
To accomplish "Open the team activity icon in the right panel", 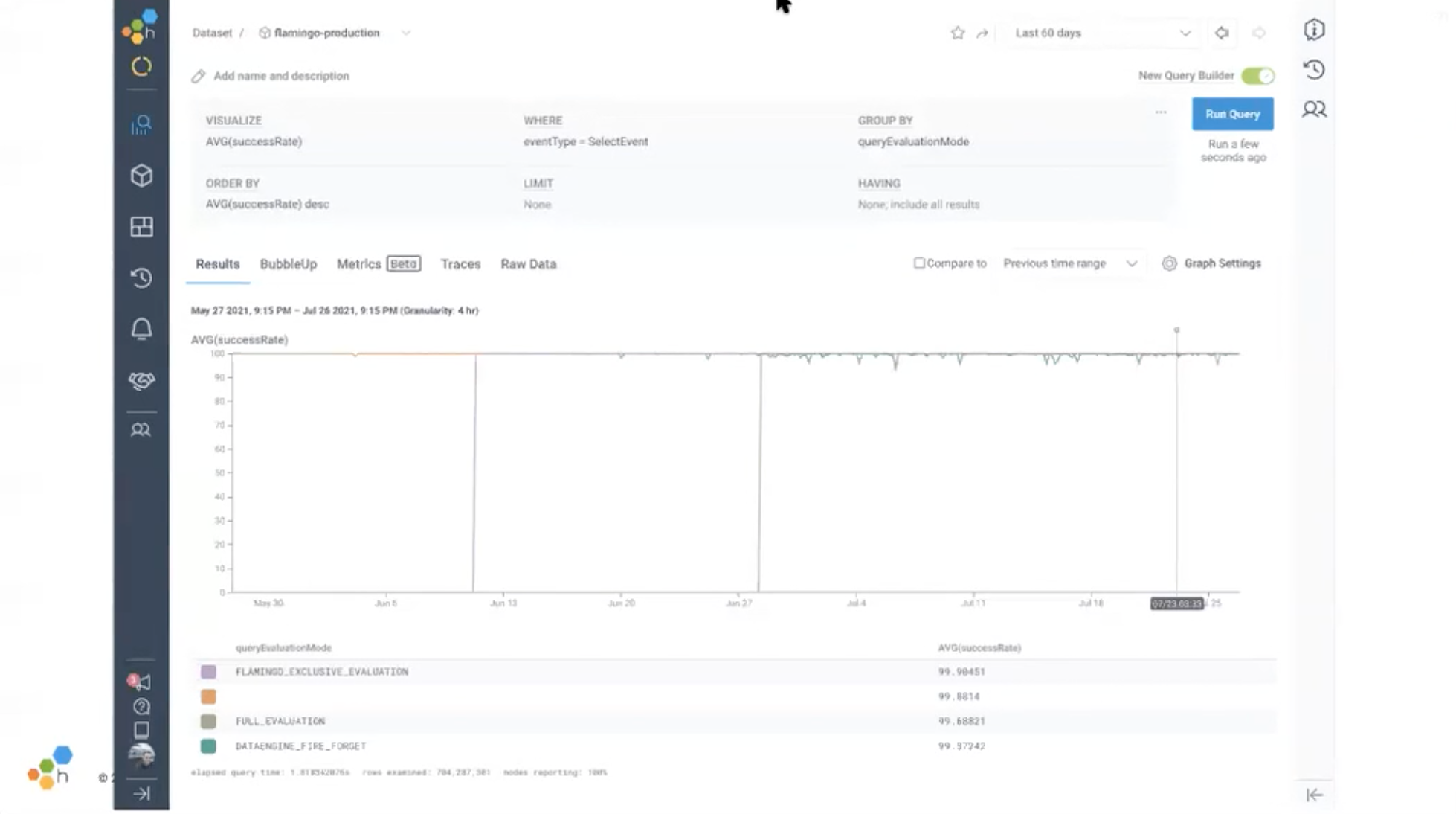I will coord(1314,109).
